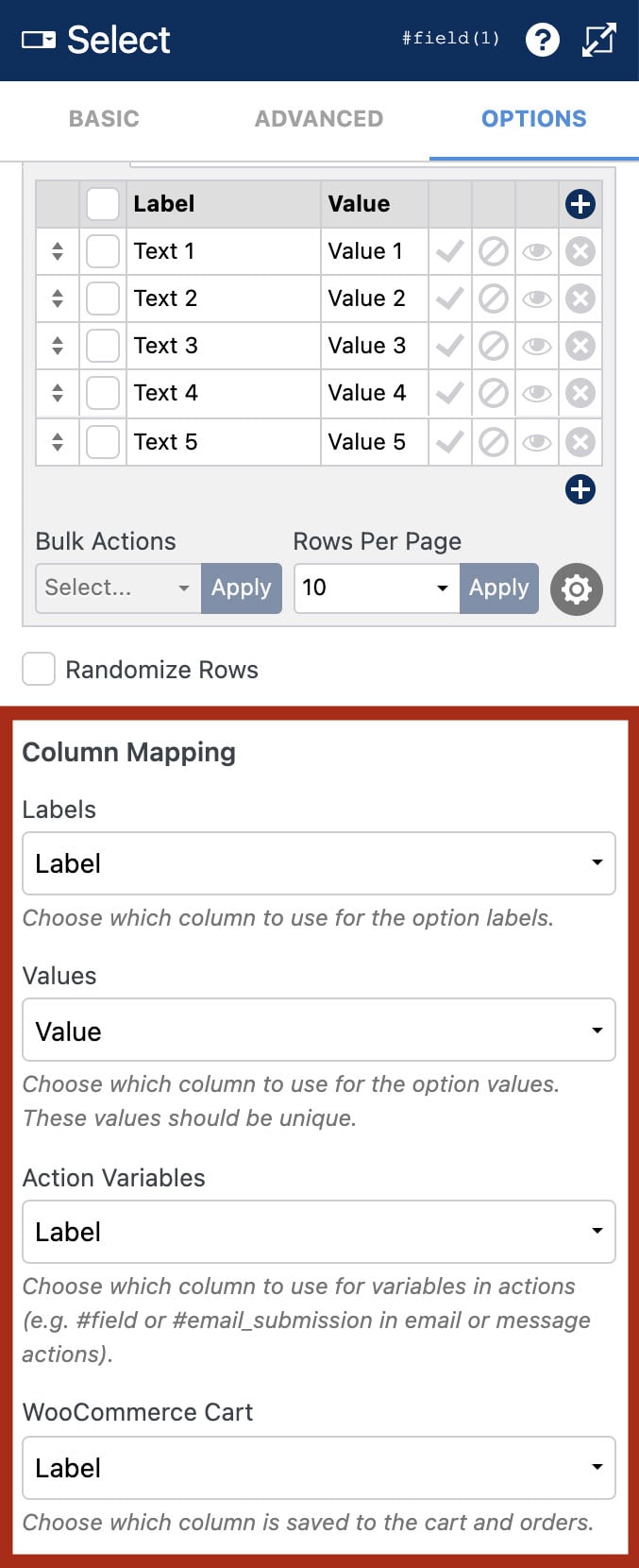Click Apply next to Bulk Actions
Viewport: 639px width, 1568px height.
tap(241, 588)
